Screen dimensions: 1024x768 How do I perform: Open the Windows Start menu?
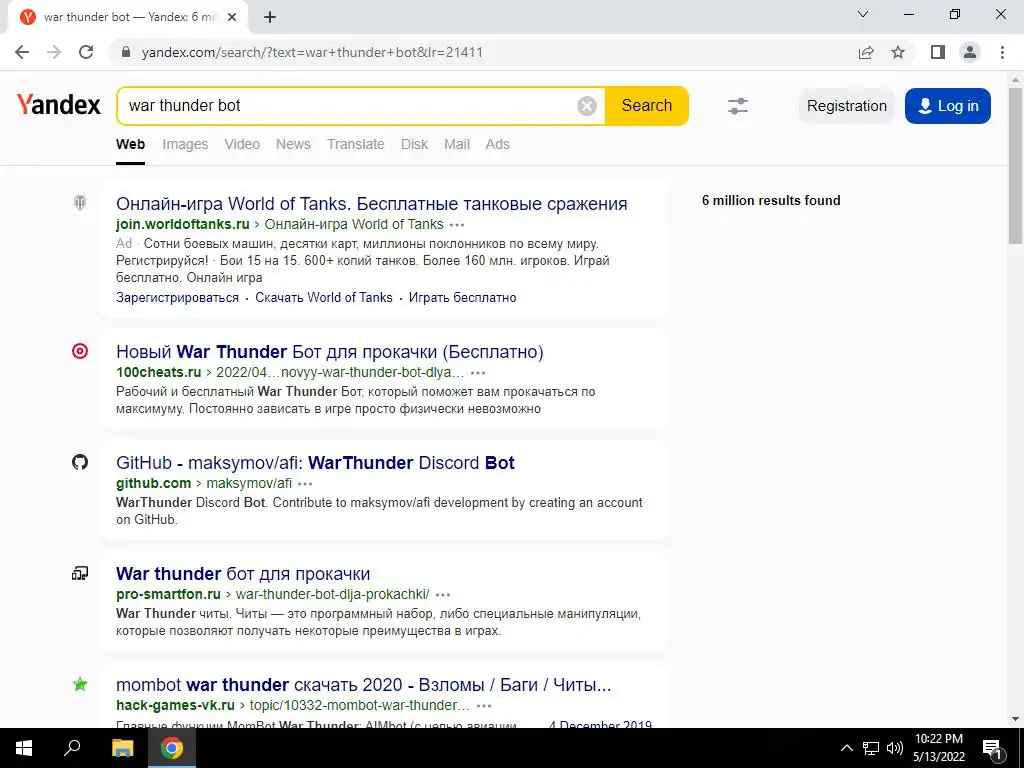(24, 748)
